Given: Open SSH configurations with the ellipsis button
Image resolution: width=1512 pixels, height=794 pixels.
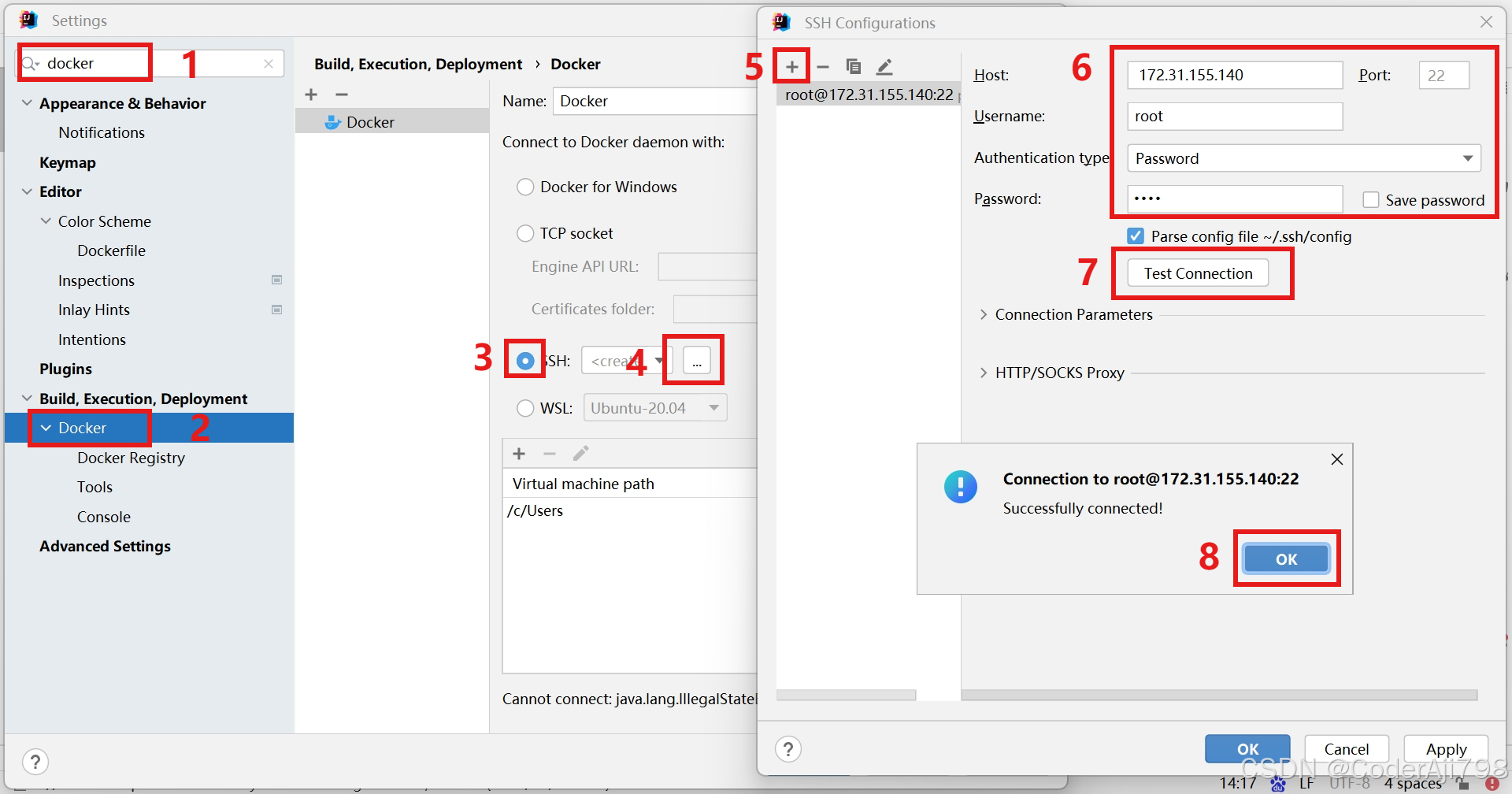Looking at the screenshot, I should [697, 361].
